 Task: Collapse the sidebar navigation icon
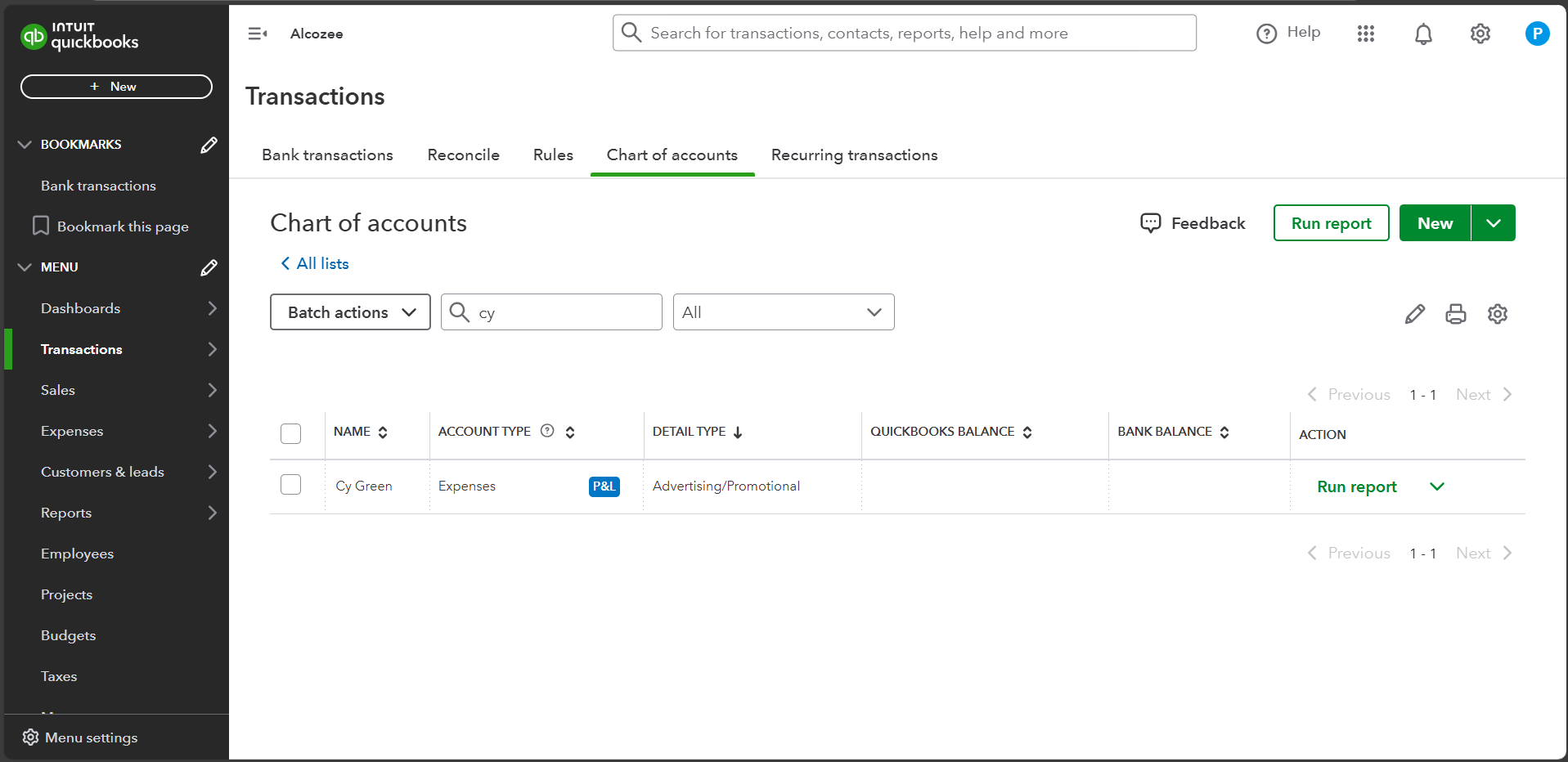point(258,34)
